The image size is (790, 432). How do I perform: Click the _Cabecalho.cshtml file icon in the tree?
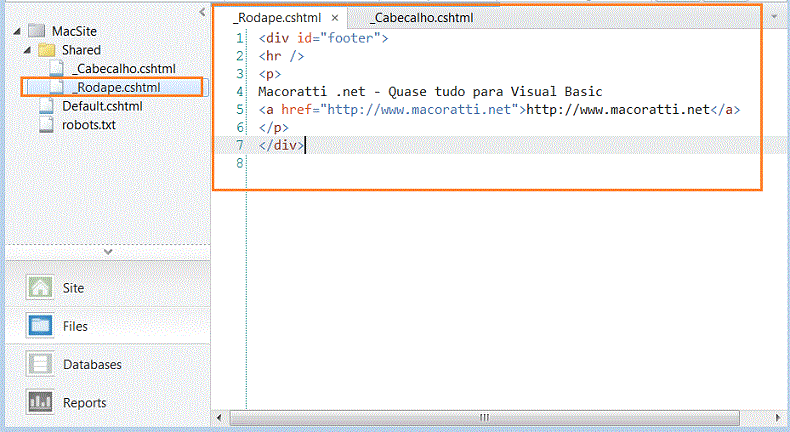56,69
